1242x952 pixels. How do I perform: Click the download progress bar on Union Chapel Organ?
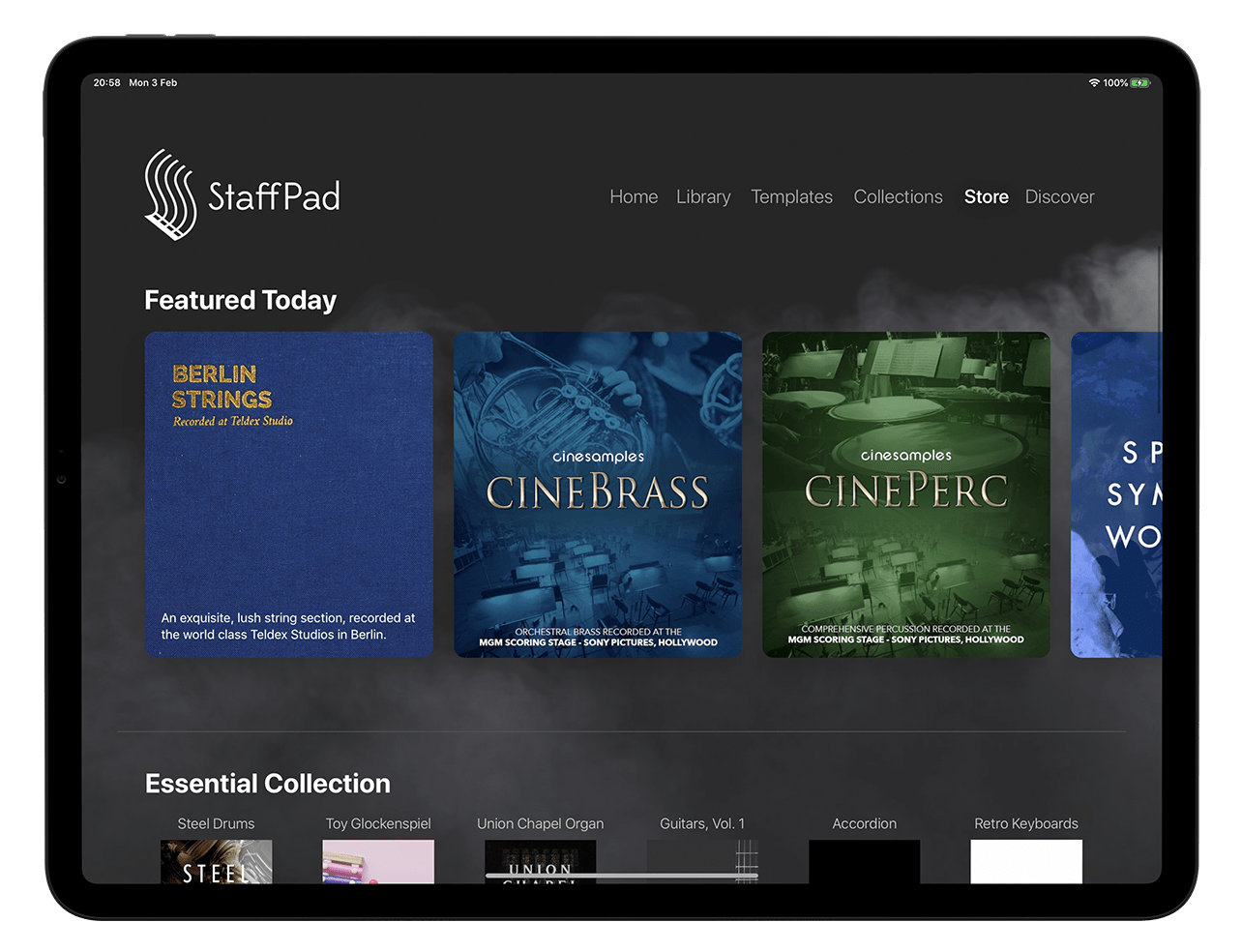(540, 874)
